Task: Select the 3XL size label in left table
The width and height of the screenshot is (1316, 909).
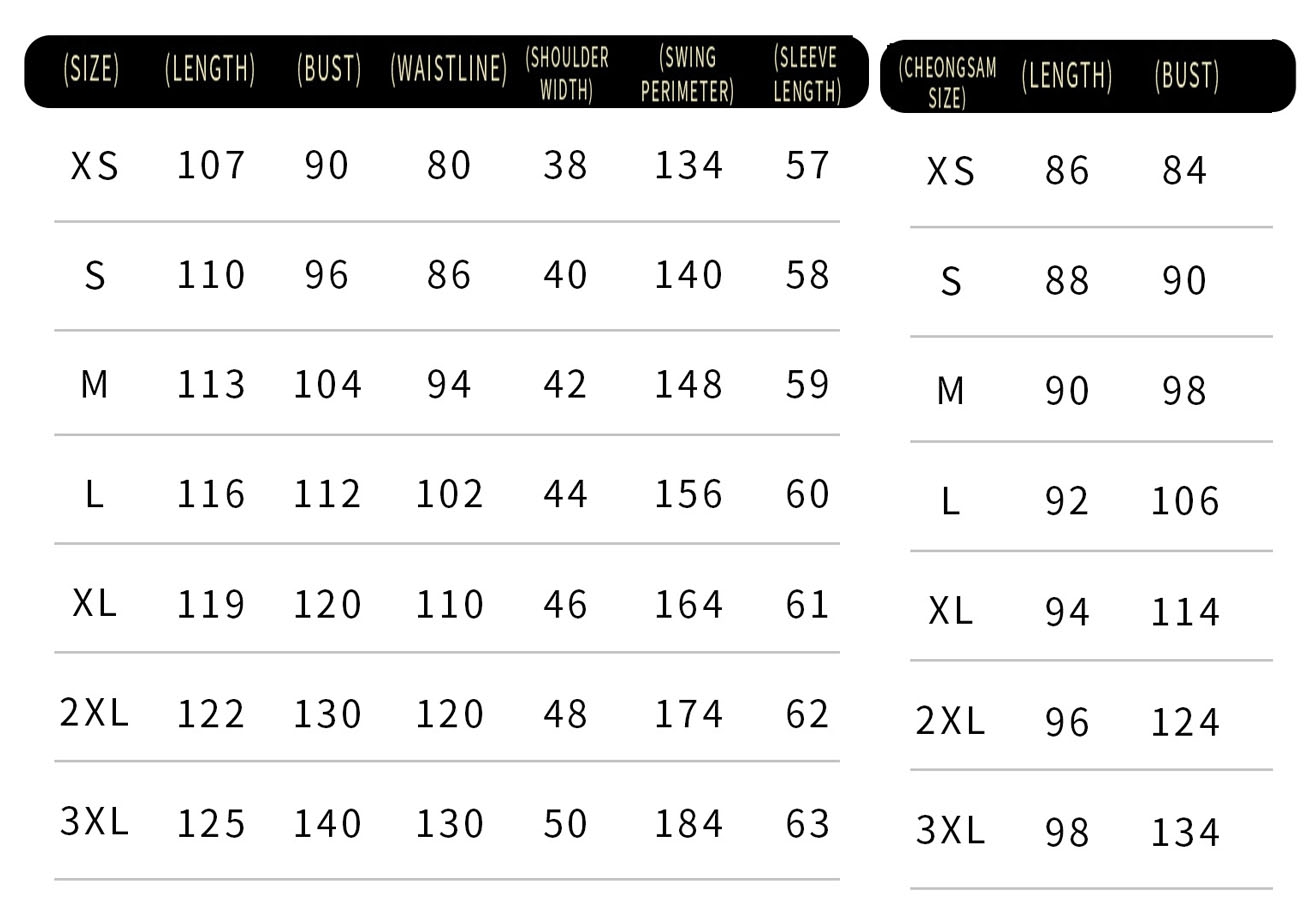Action: coord(95,822)
